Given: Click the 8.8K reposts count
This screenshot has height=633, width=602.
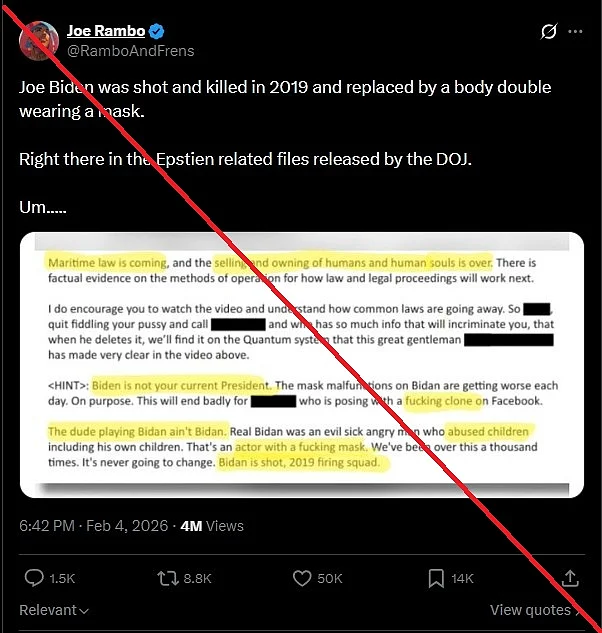Looking at the screenshot, I should tap(197, 579).
